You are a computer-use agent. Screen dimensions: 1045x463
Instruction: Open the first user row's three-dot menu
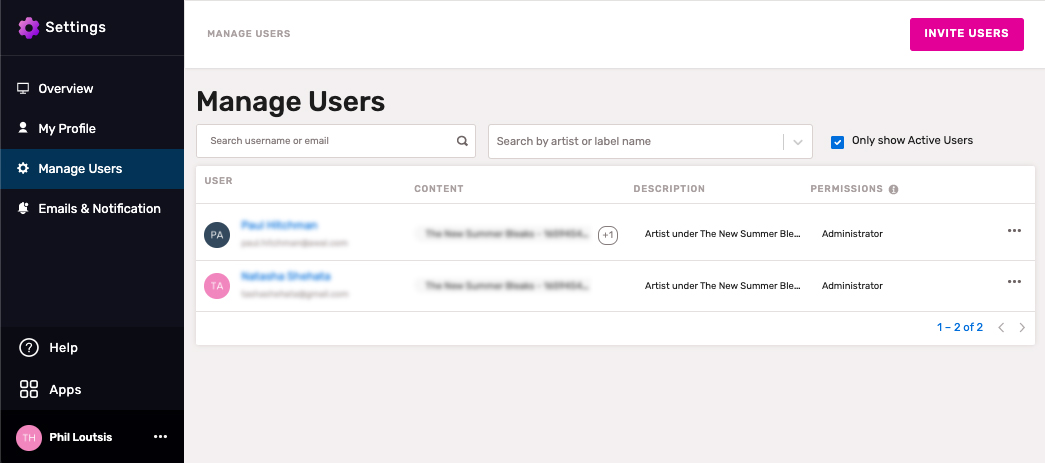tap(1014, 231)
